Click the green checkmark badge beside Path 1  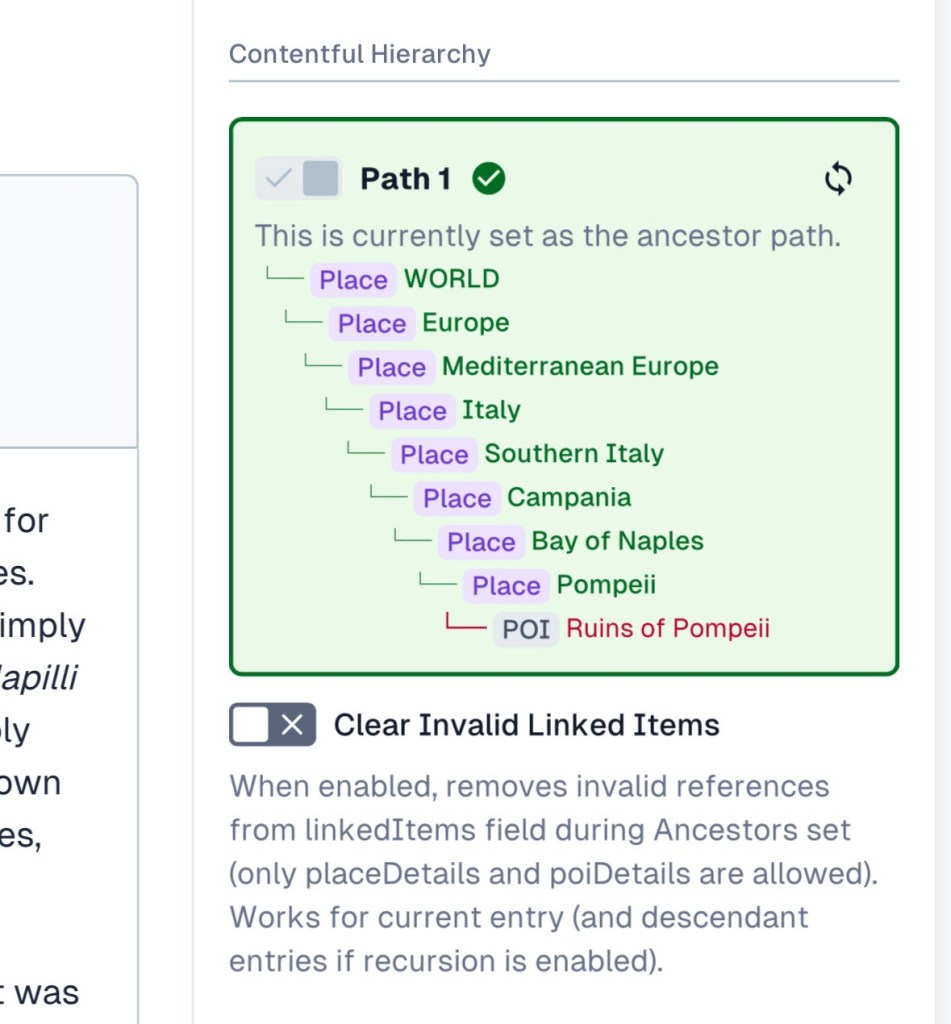point(488,179)
